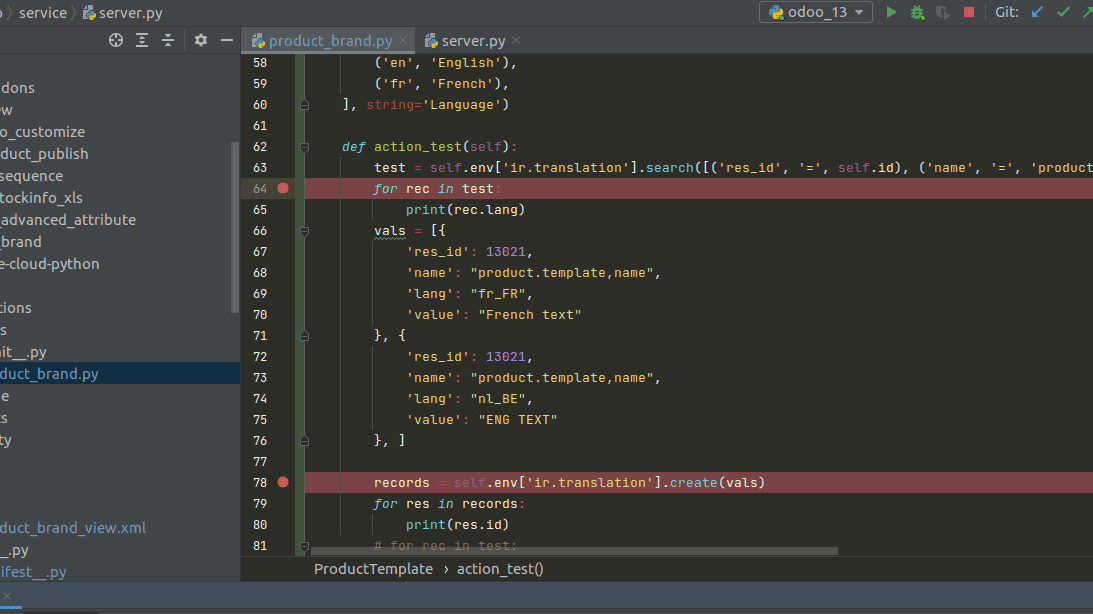1093x614 pixels.
Task: Close the server.py tab
Action: [x=516, y=40]
